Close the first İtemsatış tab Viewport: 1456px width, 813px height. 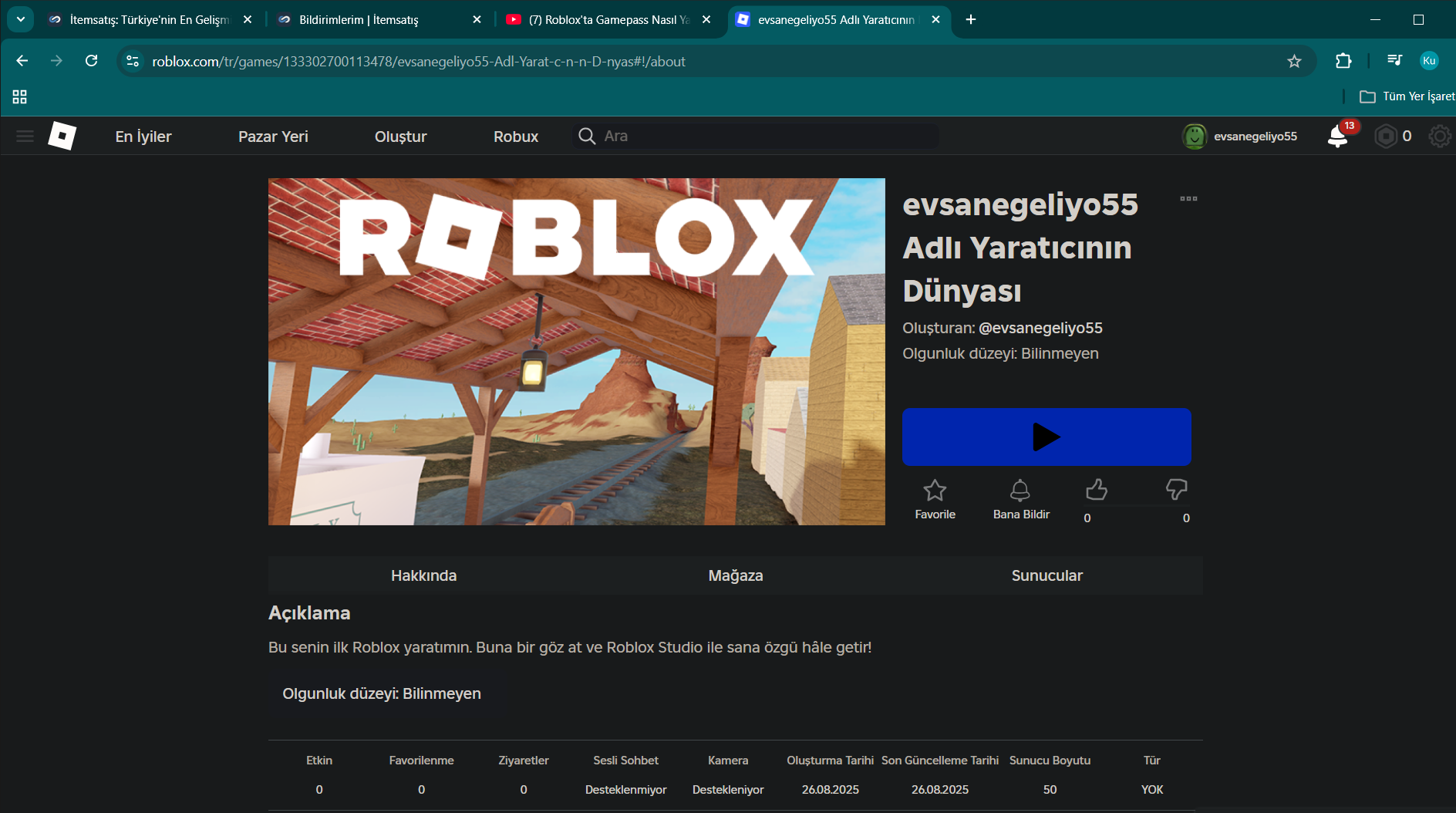248,19
